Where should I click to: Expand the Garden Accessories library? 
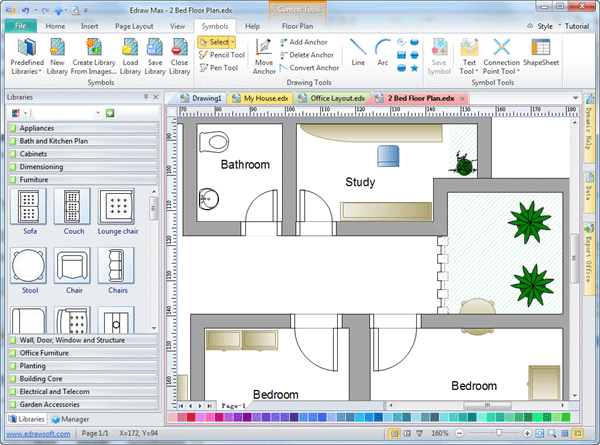pos(83,404)
